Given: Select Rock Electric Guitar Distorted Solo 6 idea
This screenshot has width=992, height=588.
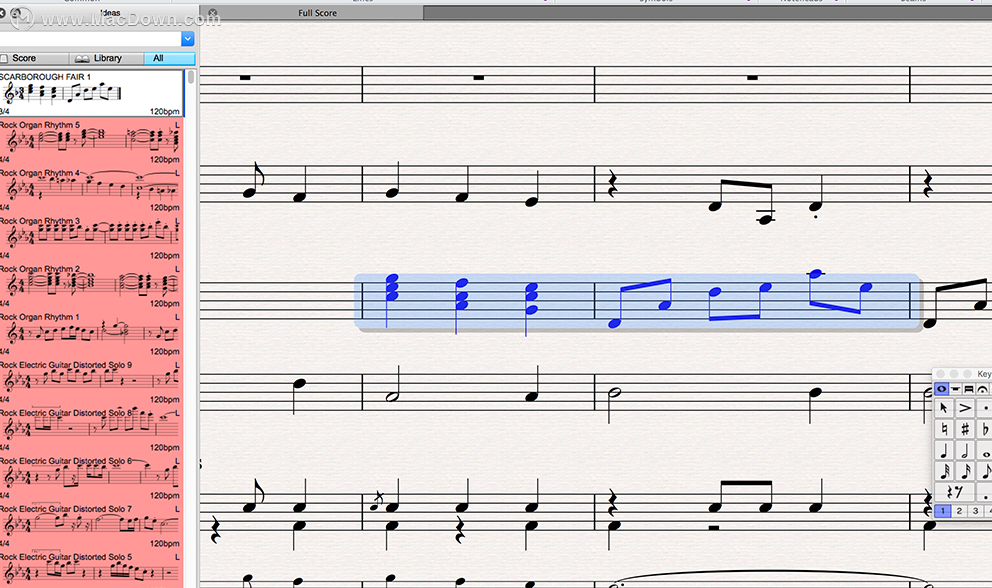Looking at the screenshot, I should [x=91, y=478].
